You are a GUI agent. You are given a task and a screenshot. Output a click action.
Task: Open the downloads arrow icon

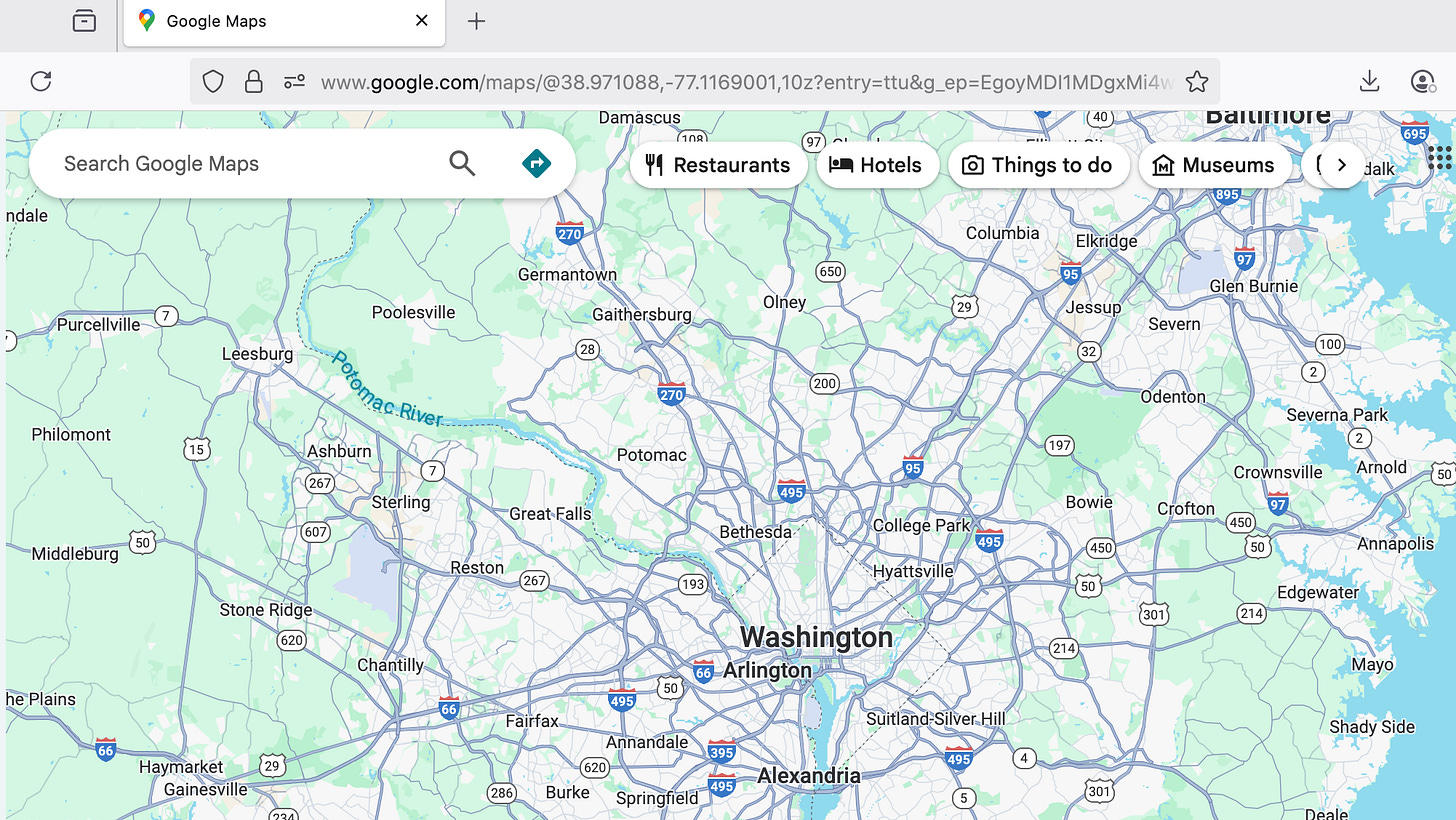(x=1370, y=81)
